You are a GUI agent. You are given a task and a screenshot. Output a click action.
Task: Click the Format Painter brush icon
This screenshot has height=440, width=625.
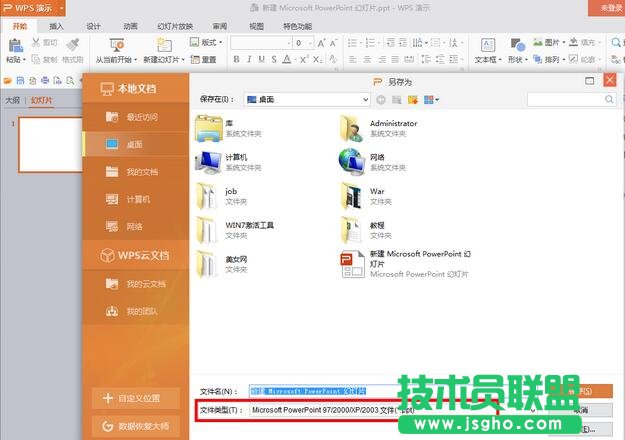point(73,44)
